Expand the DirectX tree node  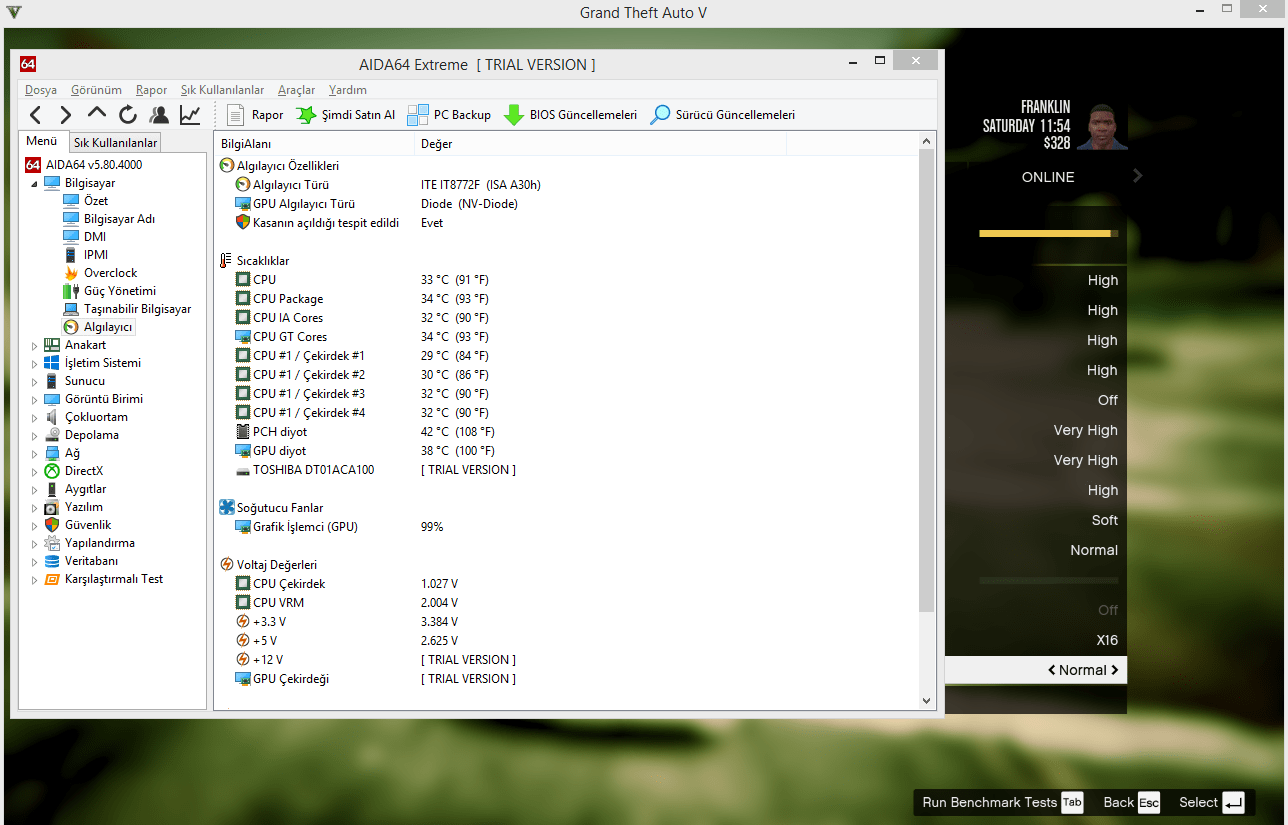tap(34, 471)
